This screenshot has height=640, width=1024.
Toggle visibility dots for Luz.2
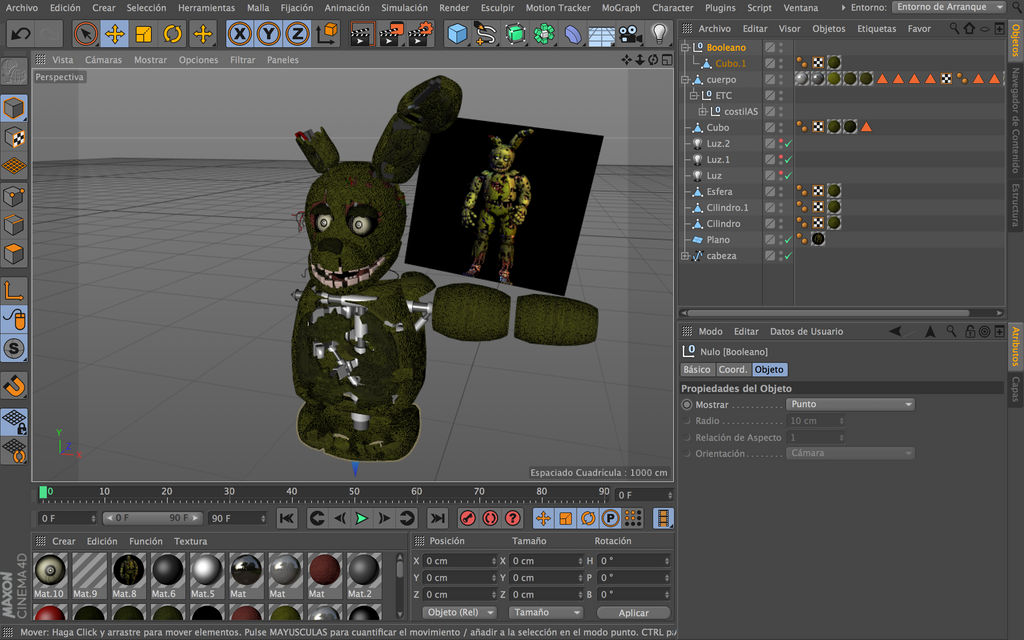point(780,144)
